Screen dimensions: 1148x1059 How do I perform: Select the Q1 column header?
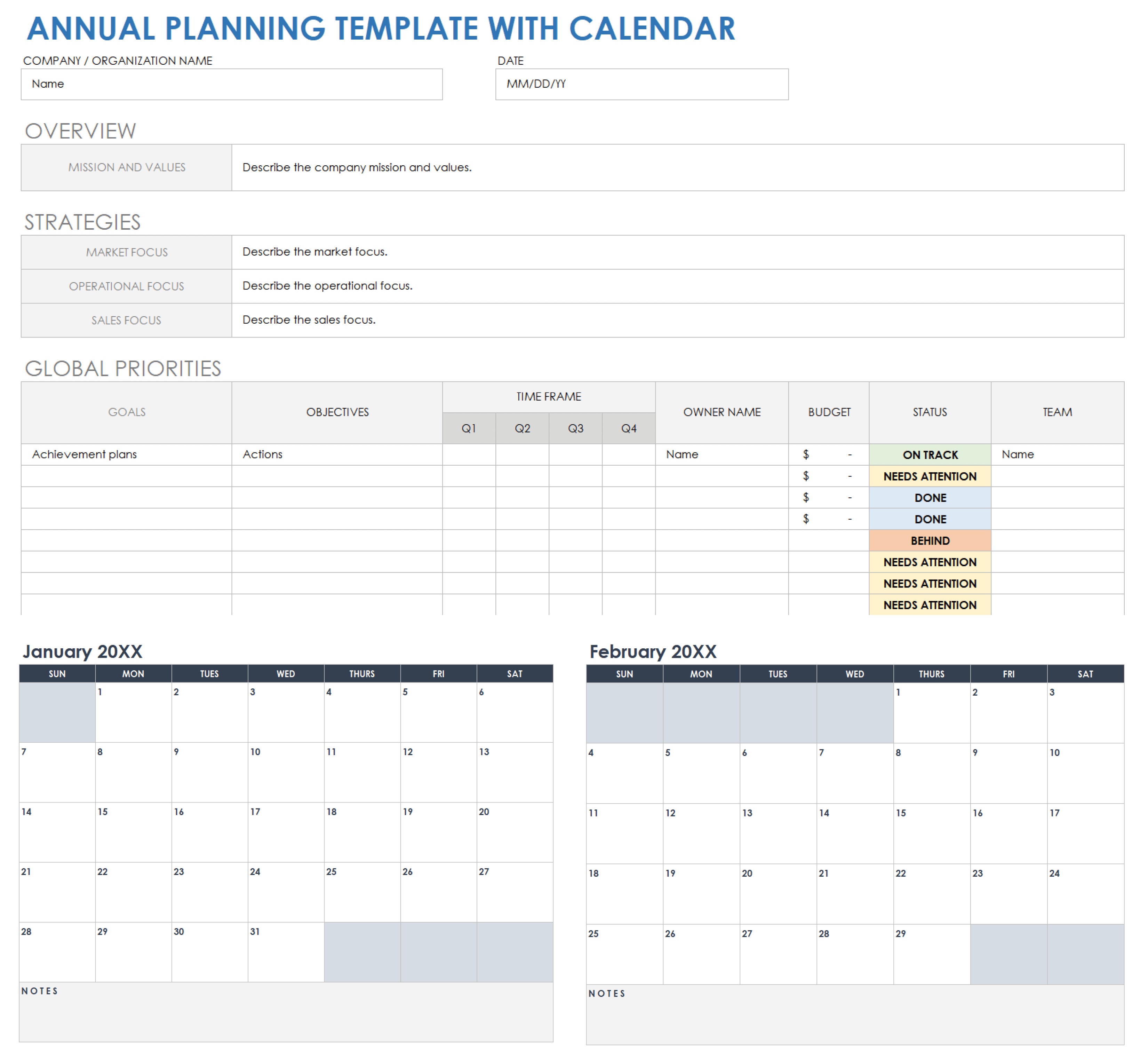point(469,428)
